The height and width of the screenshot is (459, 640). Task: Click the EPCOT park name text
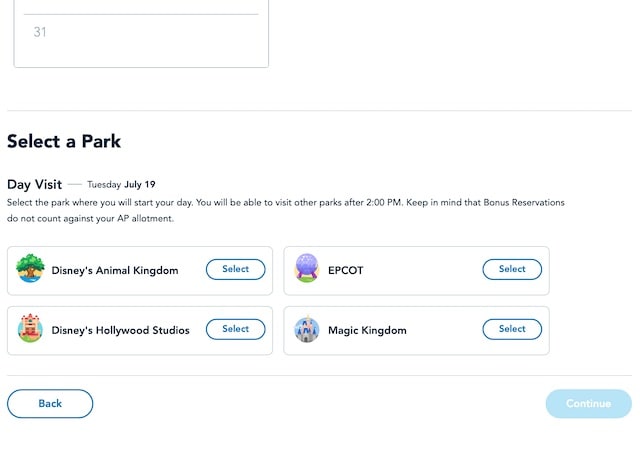(345, 271)
